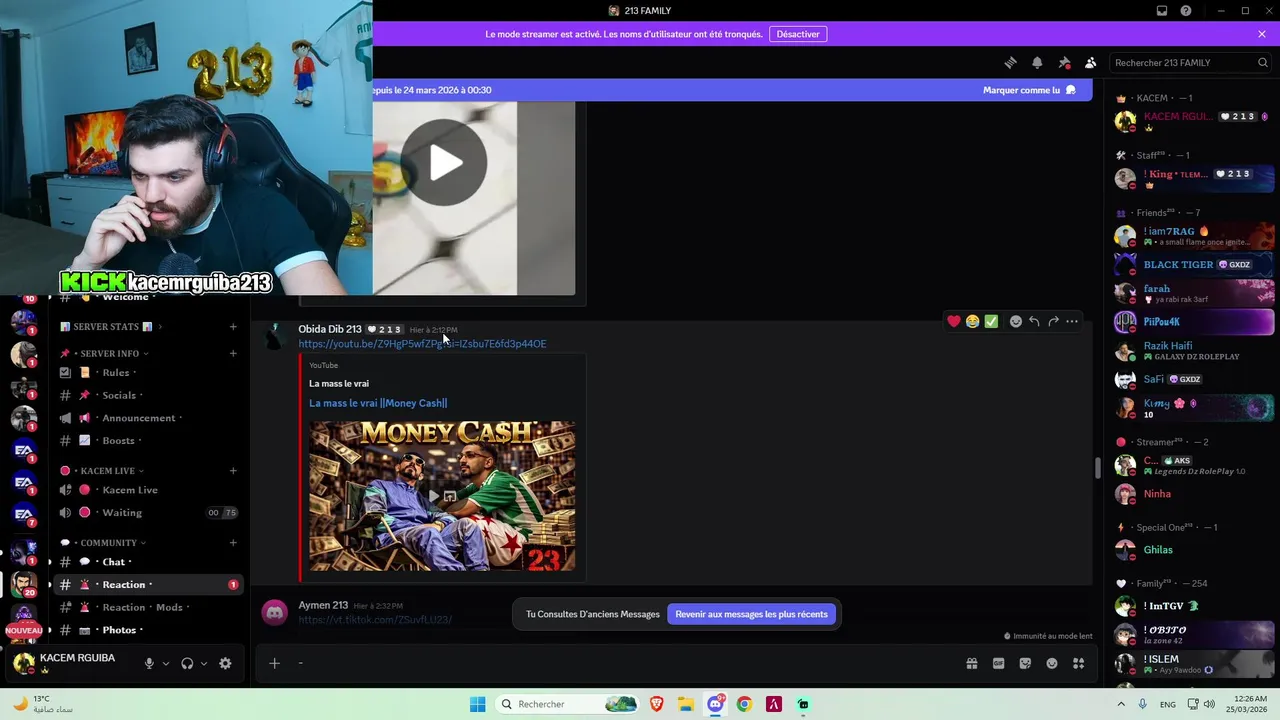Show pinned messages

pos(1064,62)
